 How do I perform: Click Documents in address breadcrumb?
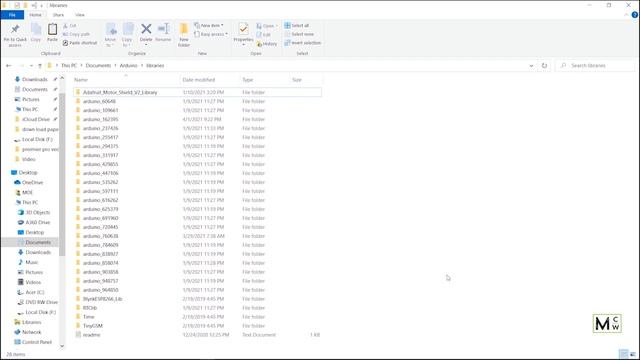[98, 65]
